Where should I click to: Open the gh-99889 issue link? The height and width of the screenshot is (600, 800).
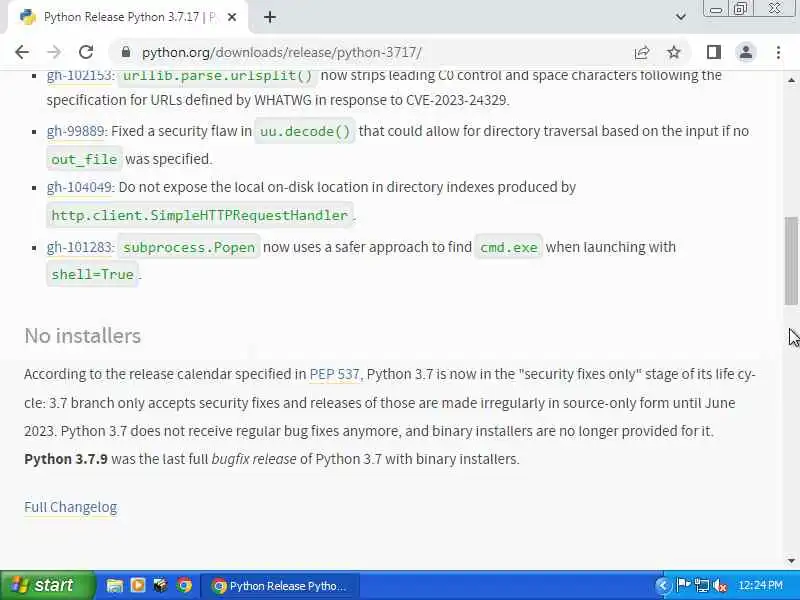[77, 131]
